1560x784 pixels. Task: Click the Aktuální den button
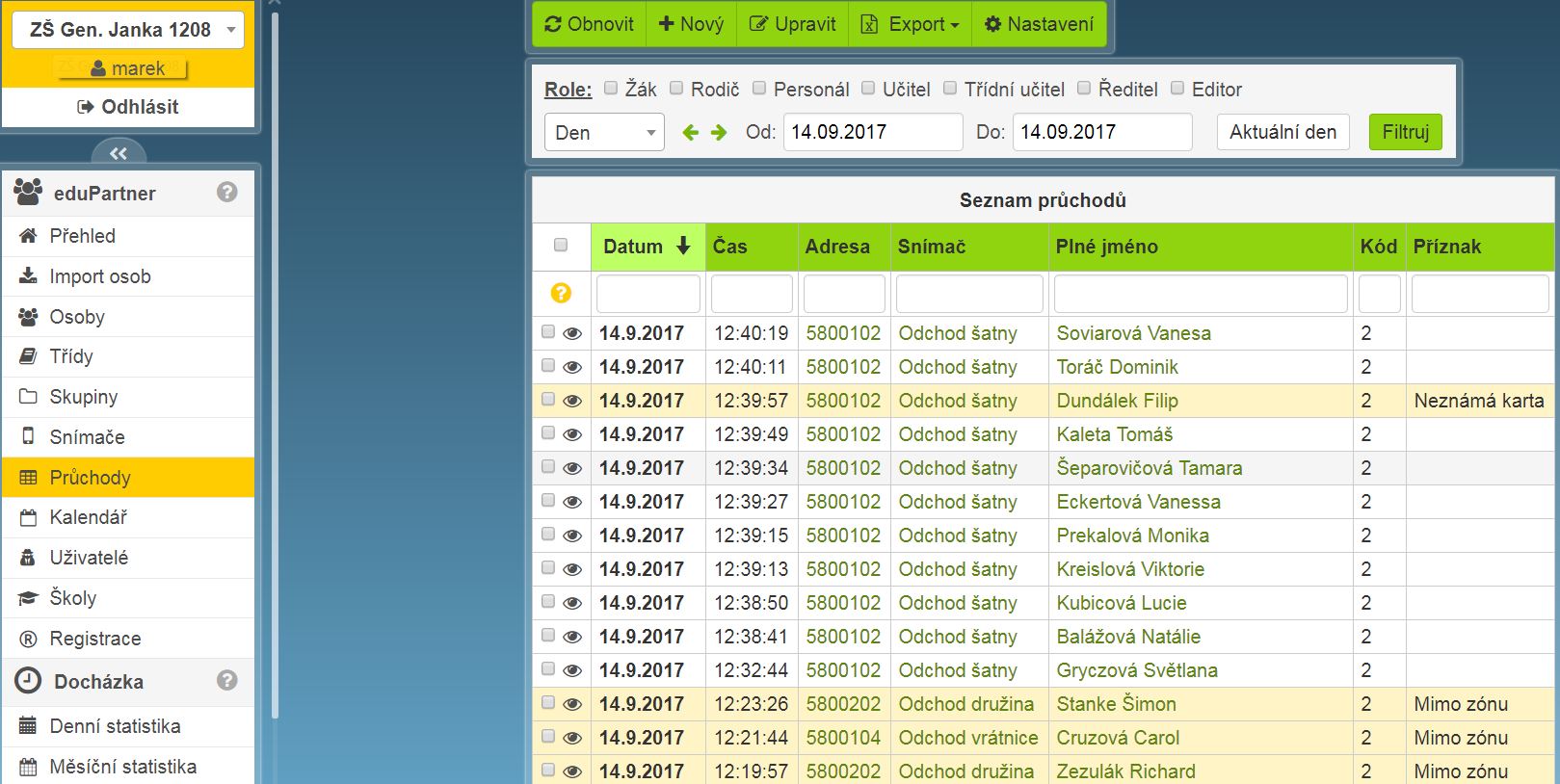click(1282, 132)
